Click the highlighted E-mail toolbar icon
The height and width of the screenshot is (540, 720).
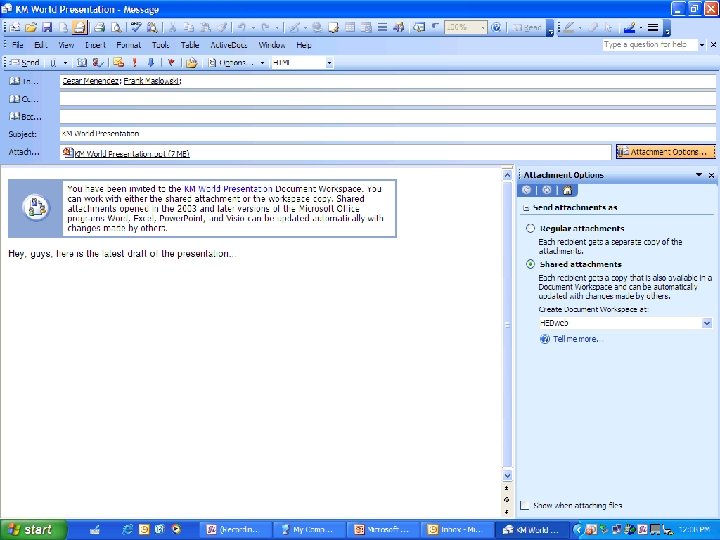[x=79, y=28]
